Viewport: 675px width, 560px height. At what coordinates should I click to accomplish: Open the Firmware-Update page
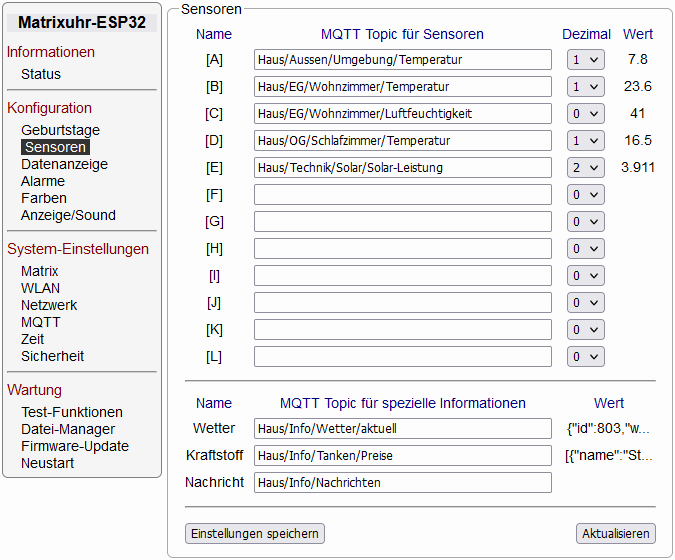tap(75, 446)
